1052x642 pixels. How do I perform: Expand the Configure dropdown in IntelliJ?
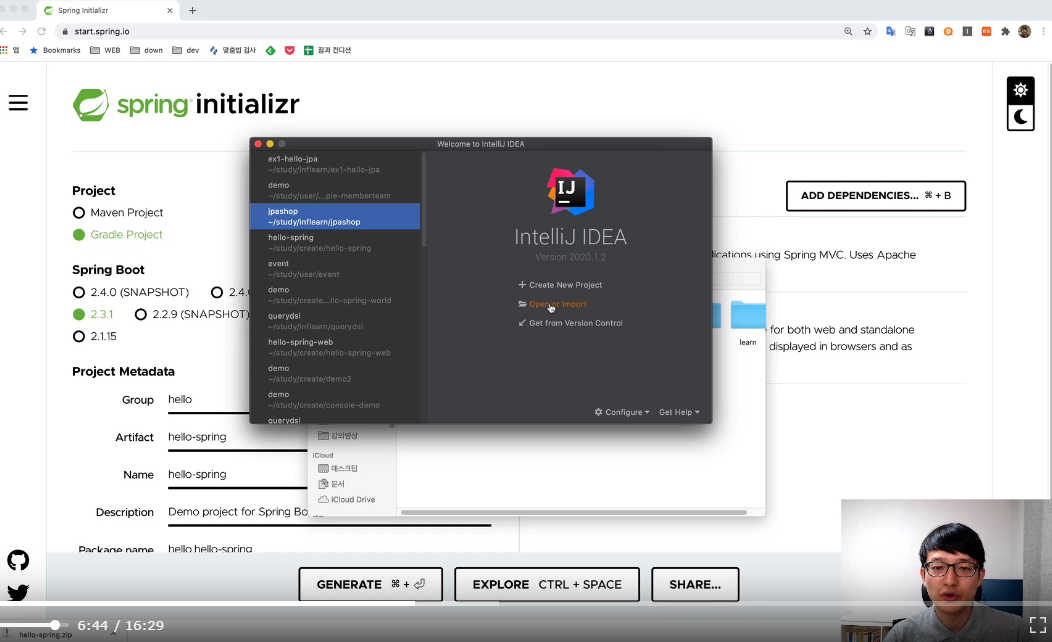point(622,412)
